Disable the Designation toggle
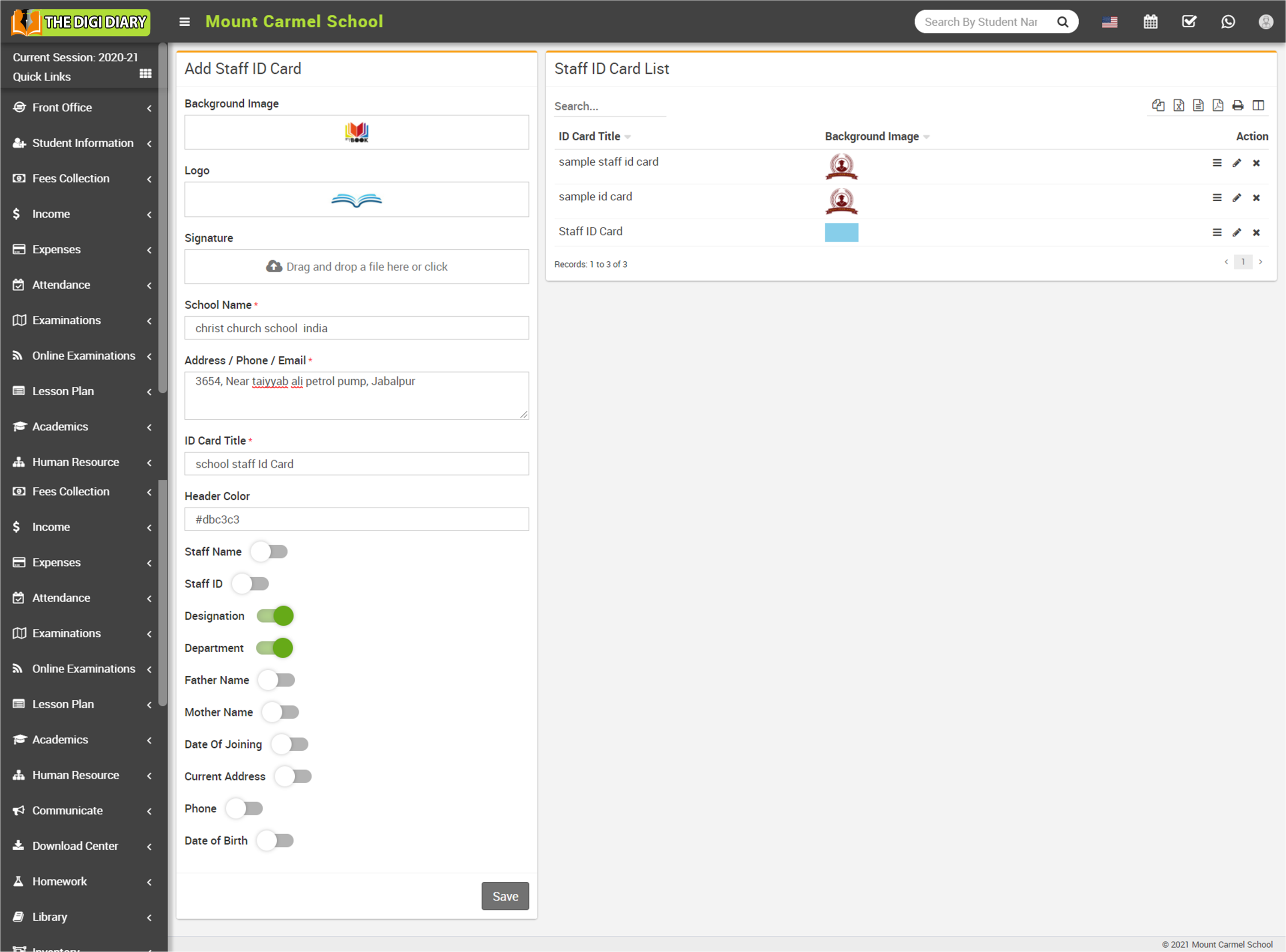1286x952 pixels. click(x=275, y=616)
